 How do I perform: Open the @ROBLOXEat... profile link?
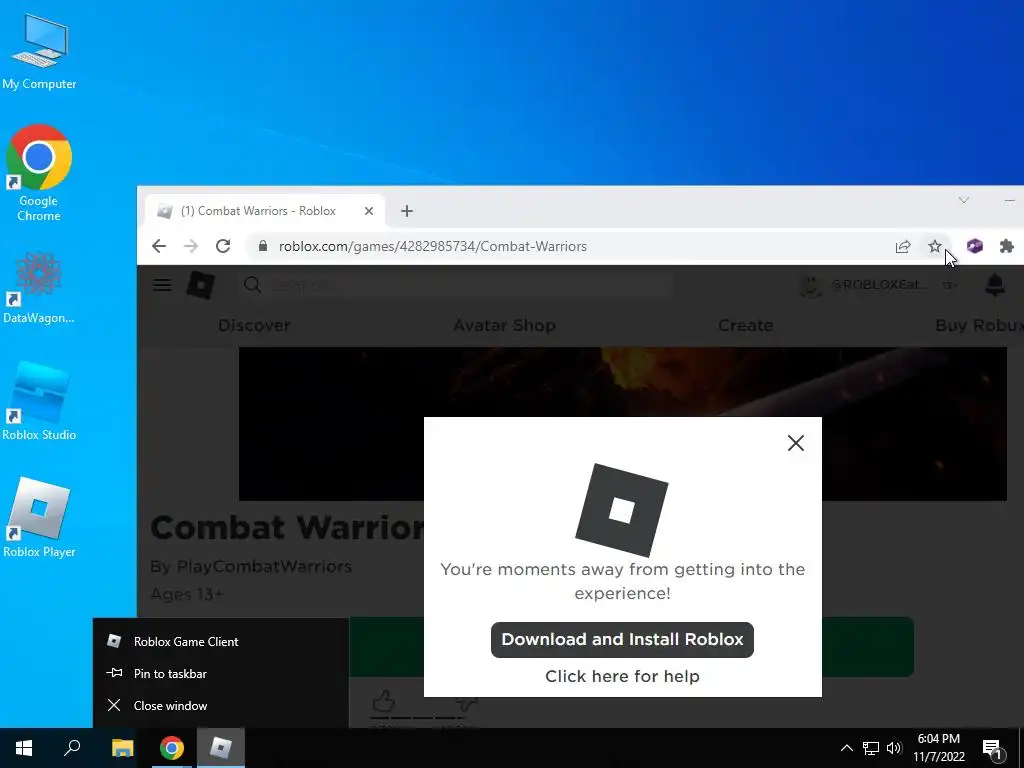click(x=865, y=285)
